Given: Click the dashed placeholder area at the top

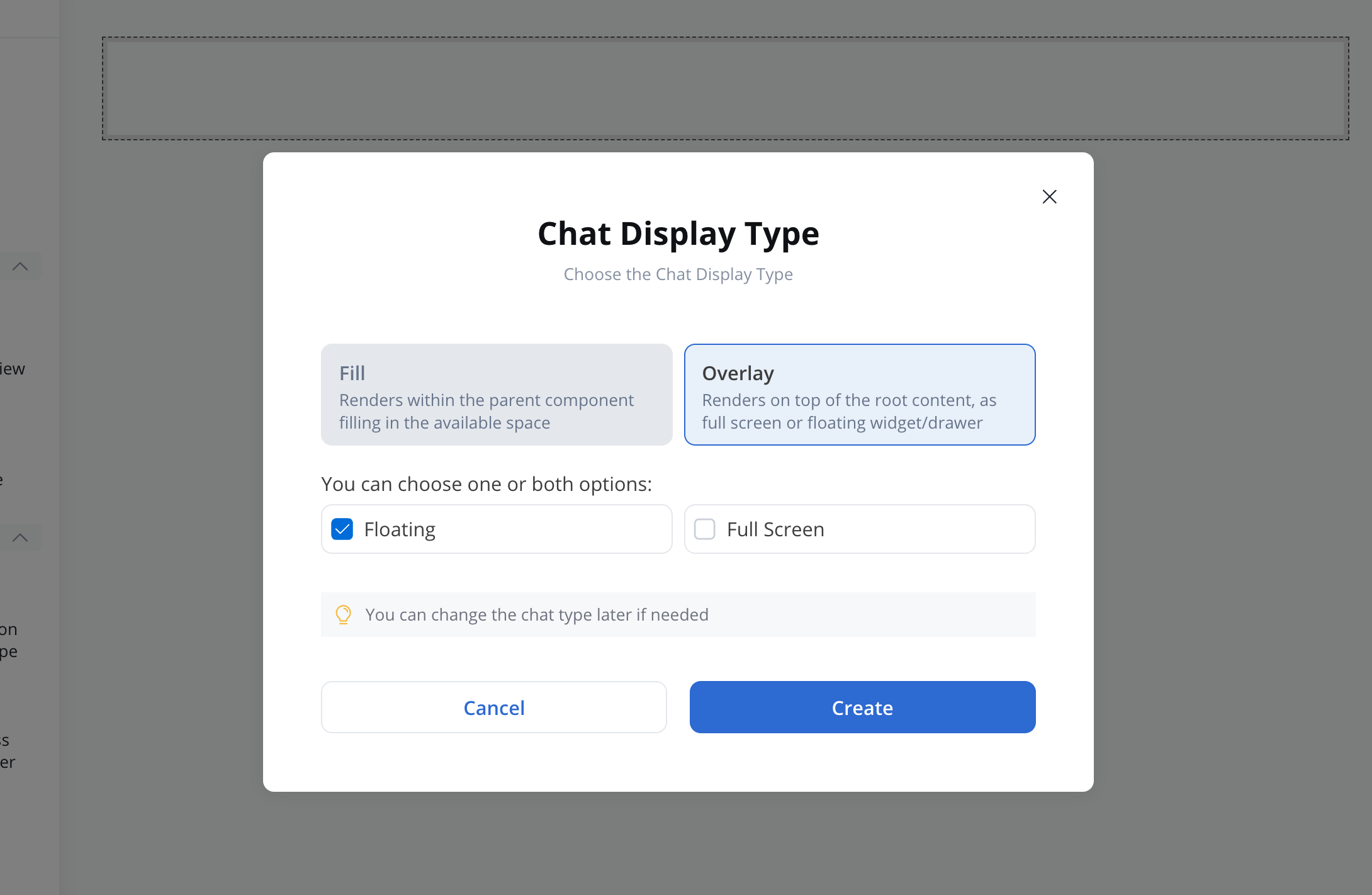Looking at the screenshot, I should pyautogui.click(x=725, y=88).
